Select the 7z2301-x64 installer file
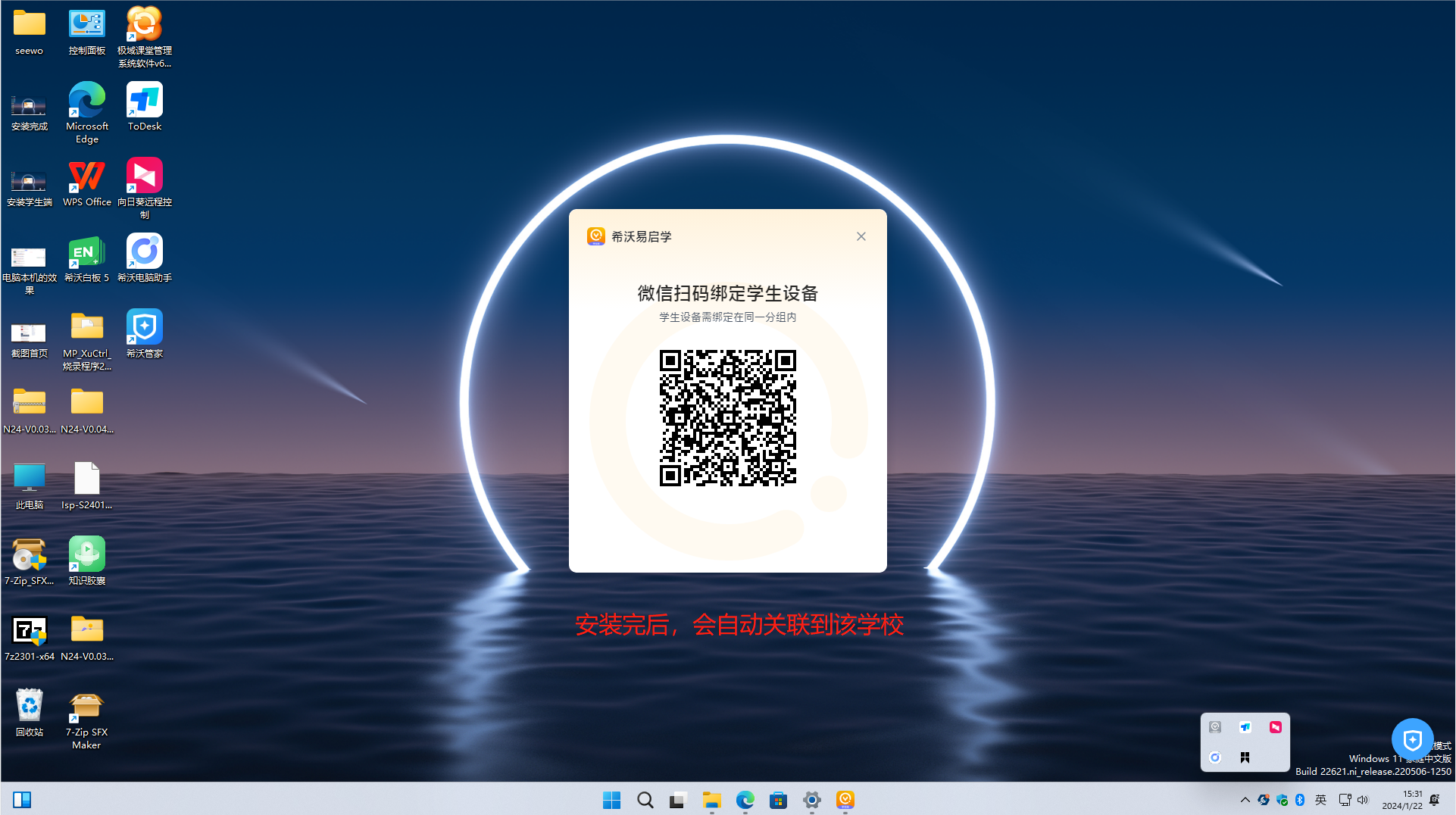Viewport: 1456px width, 815px height. point(30,638)
